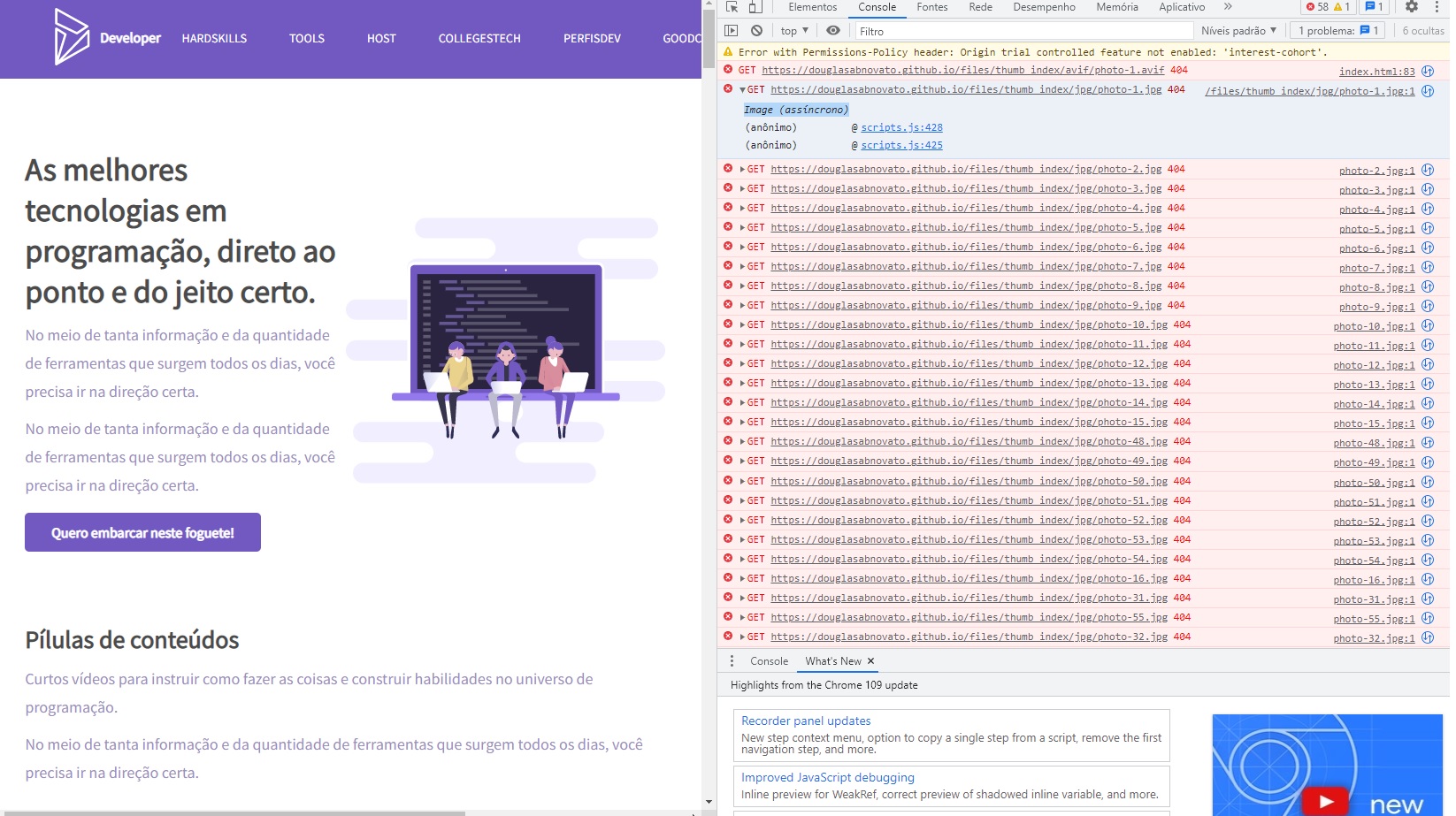Click the round icon beside photo-55.jpg:1 source
The width and height of the screenshot is (1456, 816).
click(1428, 618)
